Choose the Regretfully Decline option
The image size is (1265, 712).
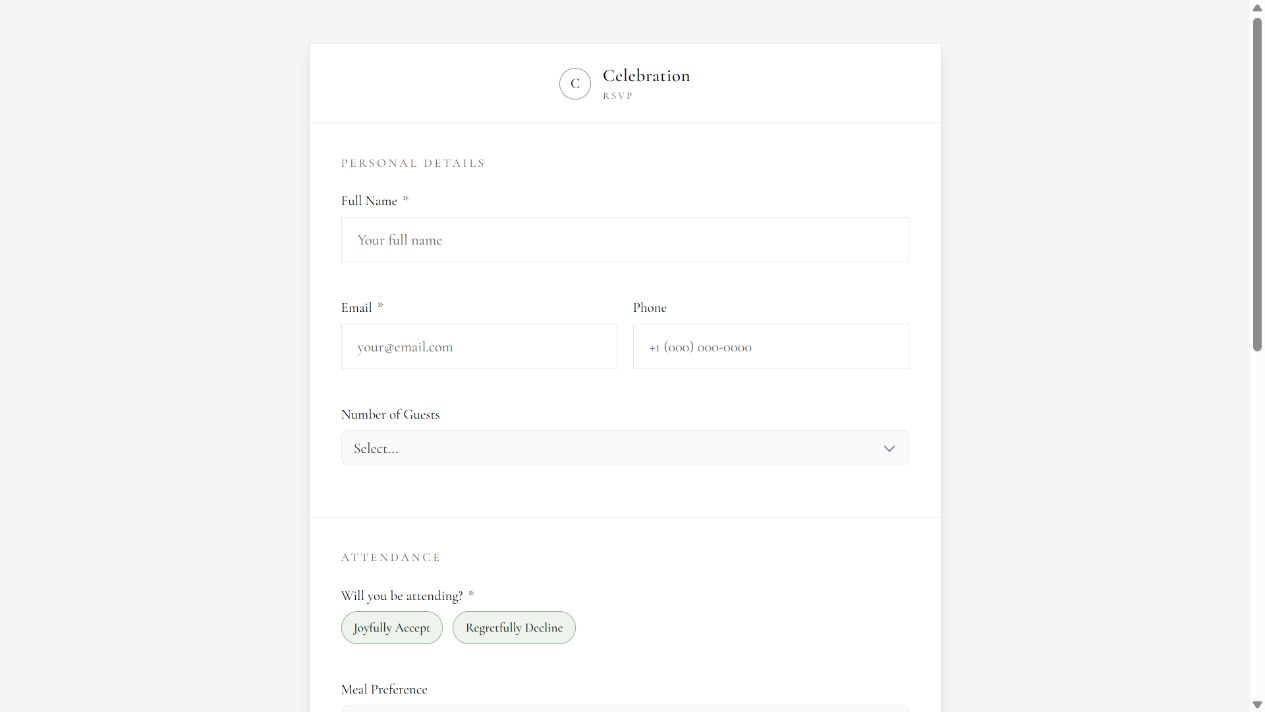514,628
